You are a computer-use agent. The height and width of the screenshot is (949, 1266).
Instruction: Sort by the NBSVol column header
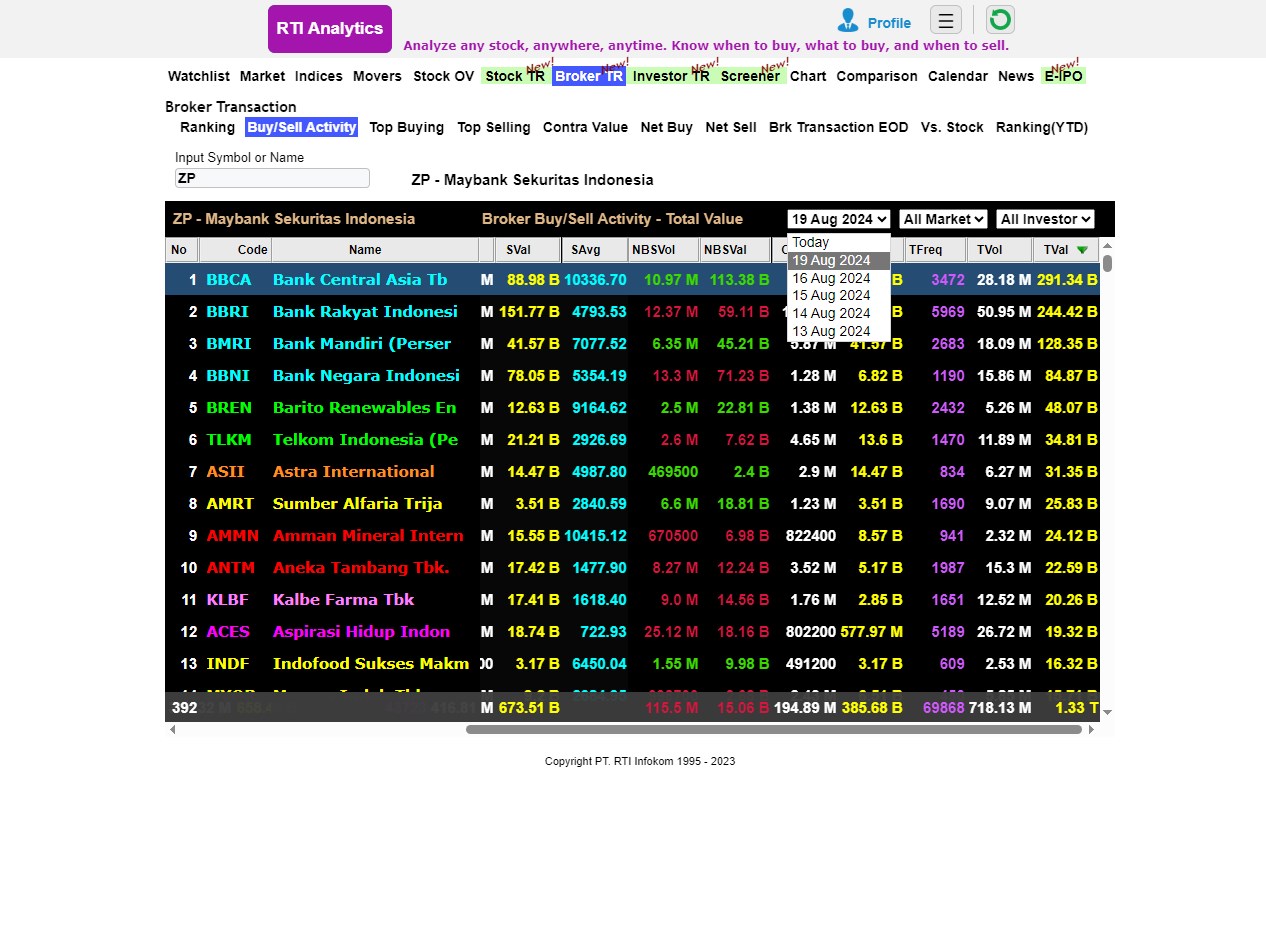pyautogui.click(x=664, y=250)
